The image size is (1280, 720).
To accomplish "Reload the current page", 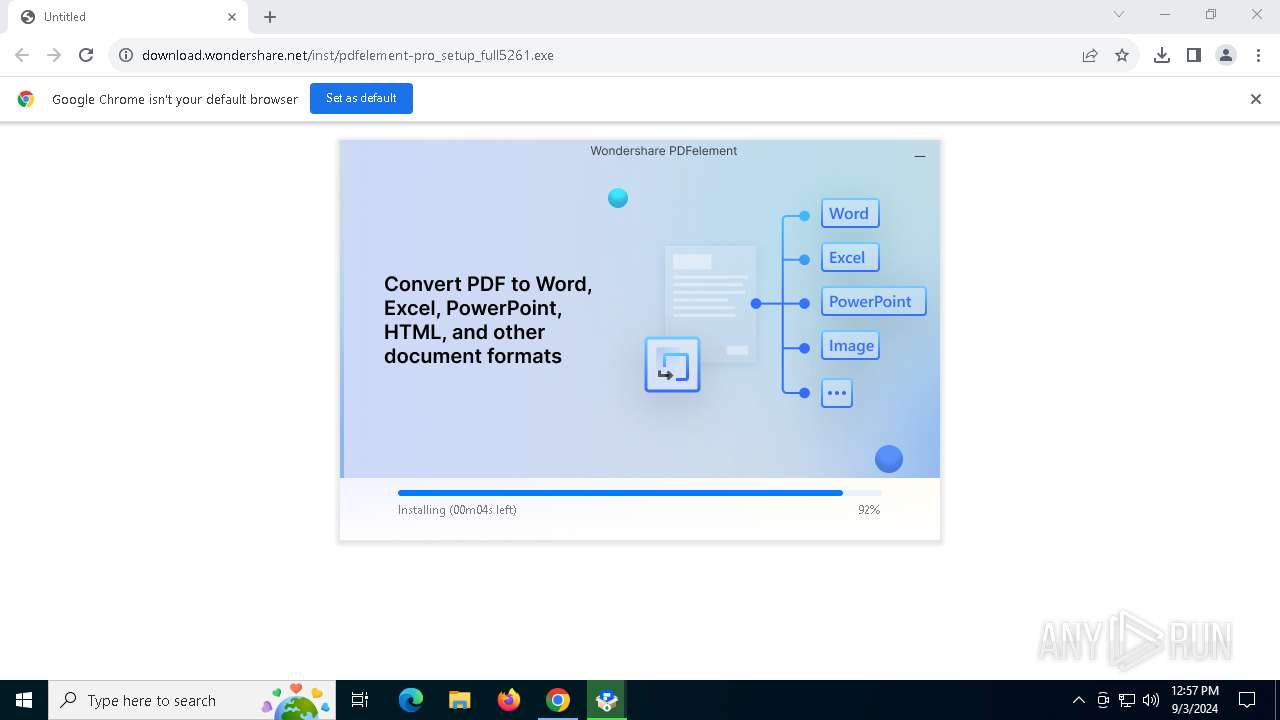I will 86,55.
